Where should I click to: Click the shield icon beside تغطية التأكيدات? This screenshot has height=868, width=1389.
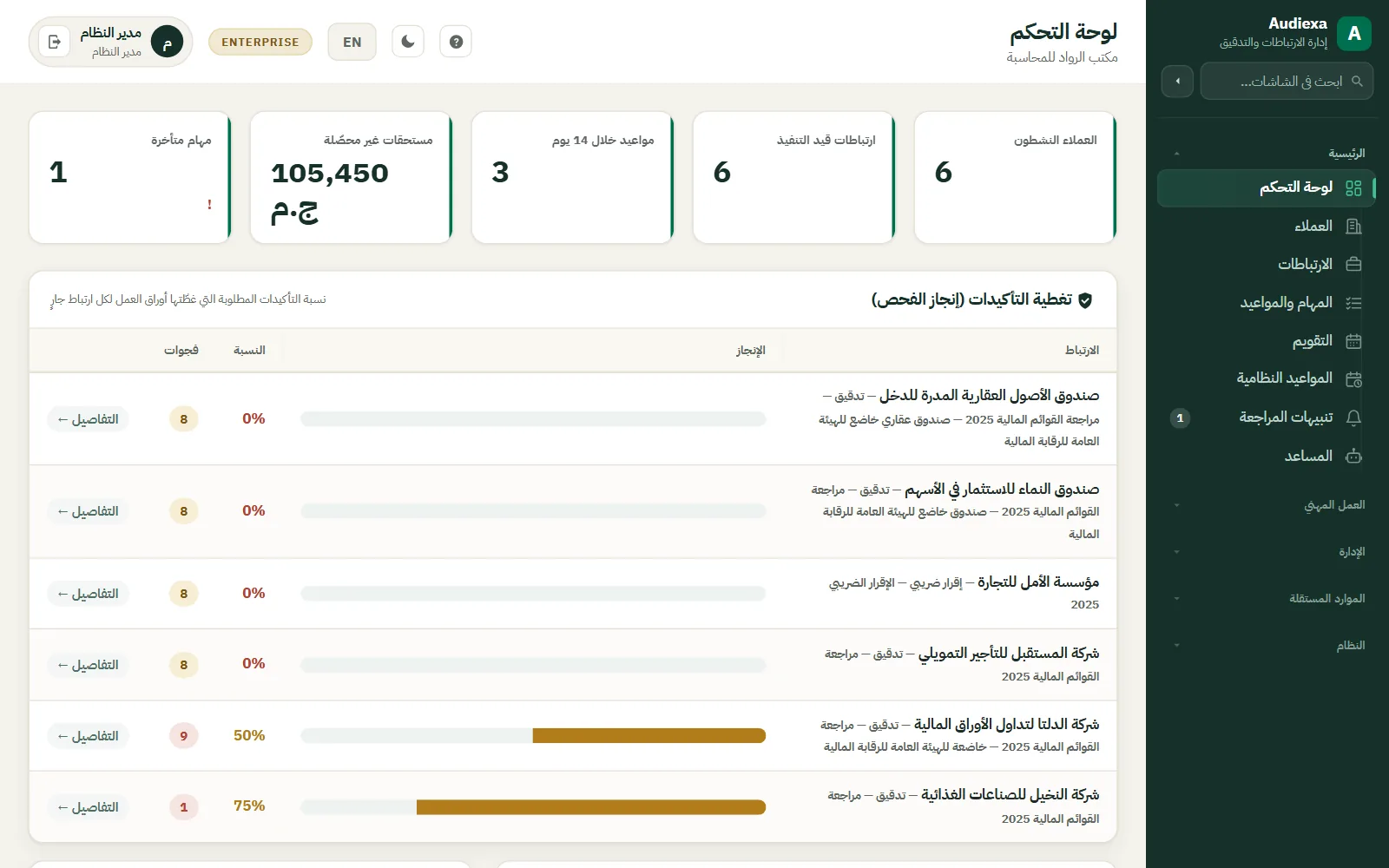[1085, 300]
